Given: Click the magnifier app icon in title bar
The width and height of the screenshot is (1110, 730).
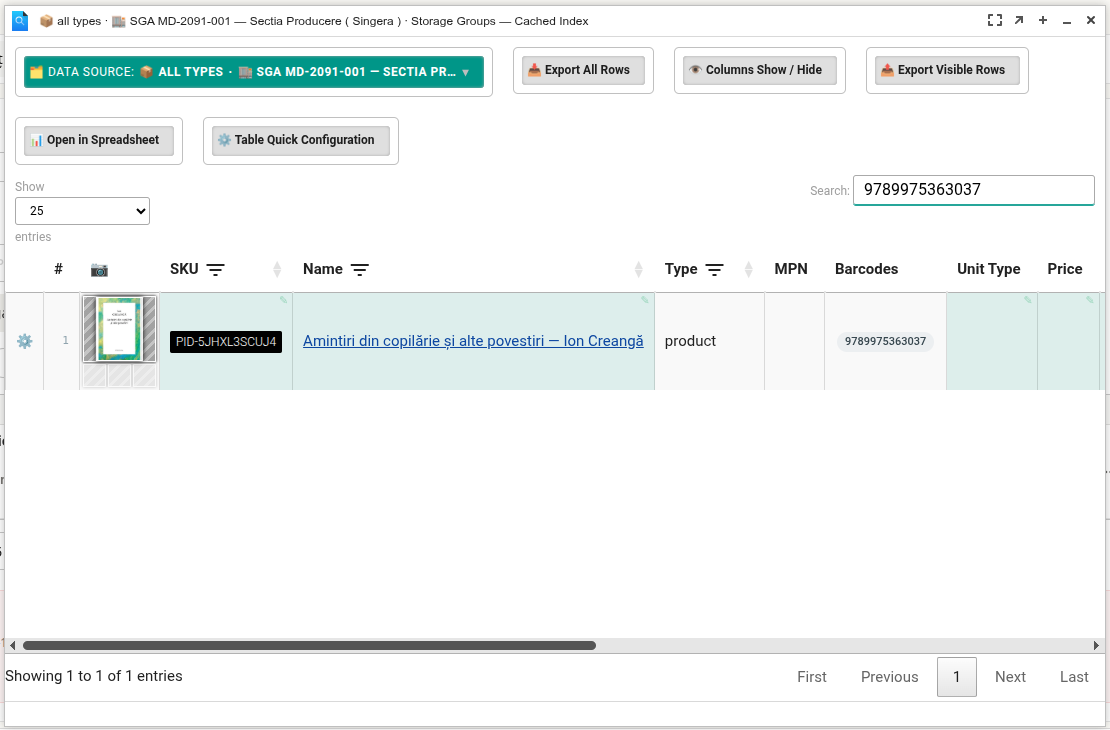Looking at the screenshot, I should click(x=20, y=21).
